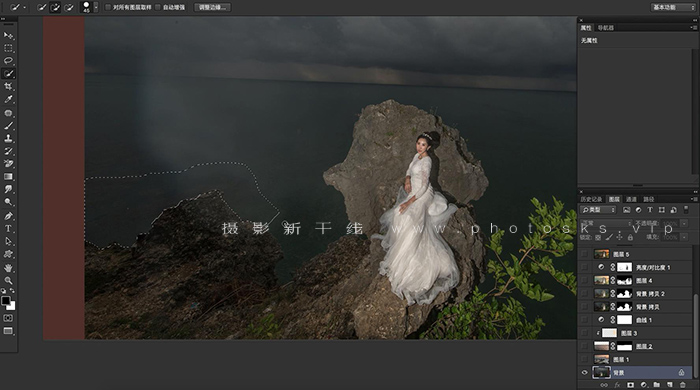Enable 对所有图层取样 checkbox
700x390 pixels.
(108, 7)
